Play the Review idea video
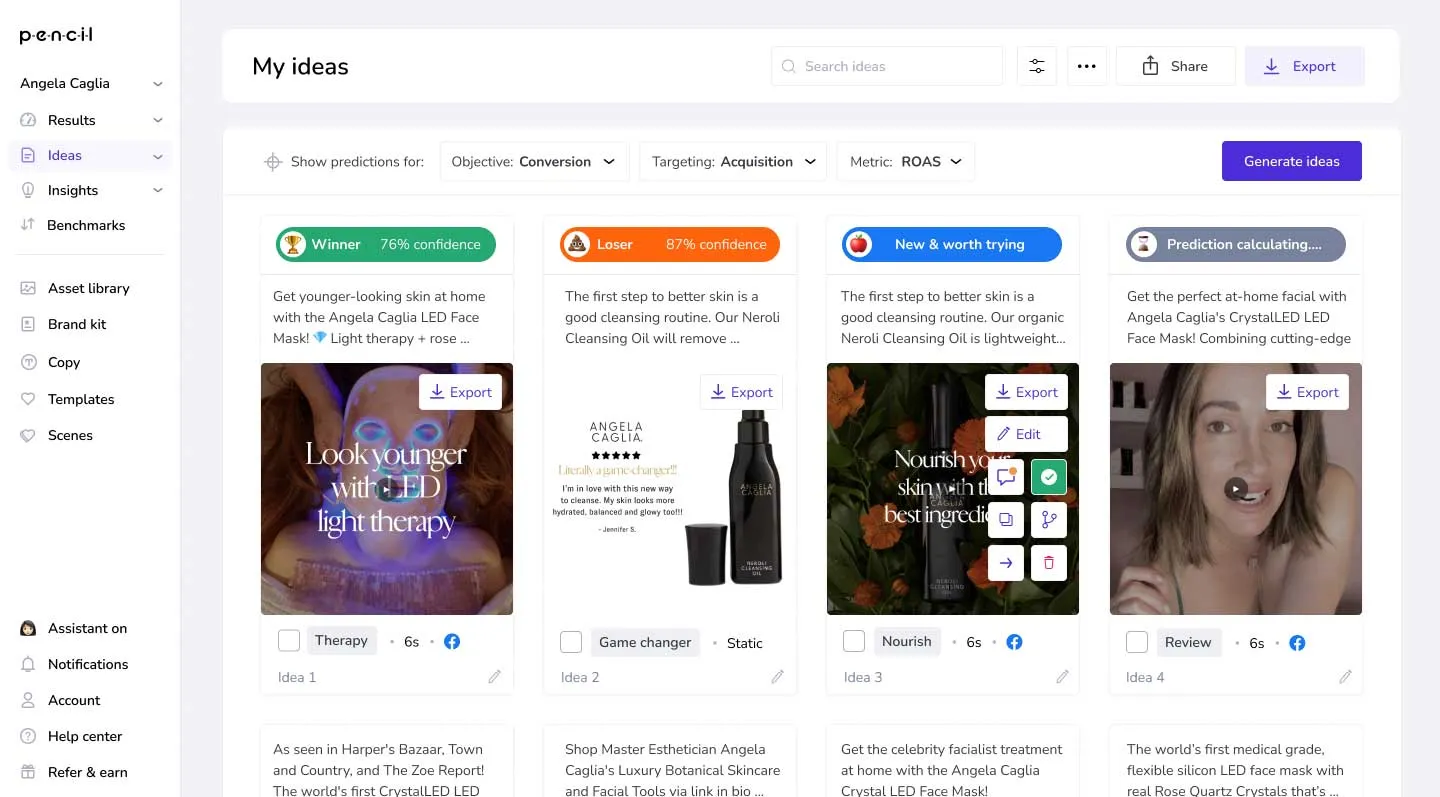 coord(1236,489)
